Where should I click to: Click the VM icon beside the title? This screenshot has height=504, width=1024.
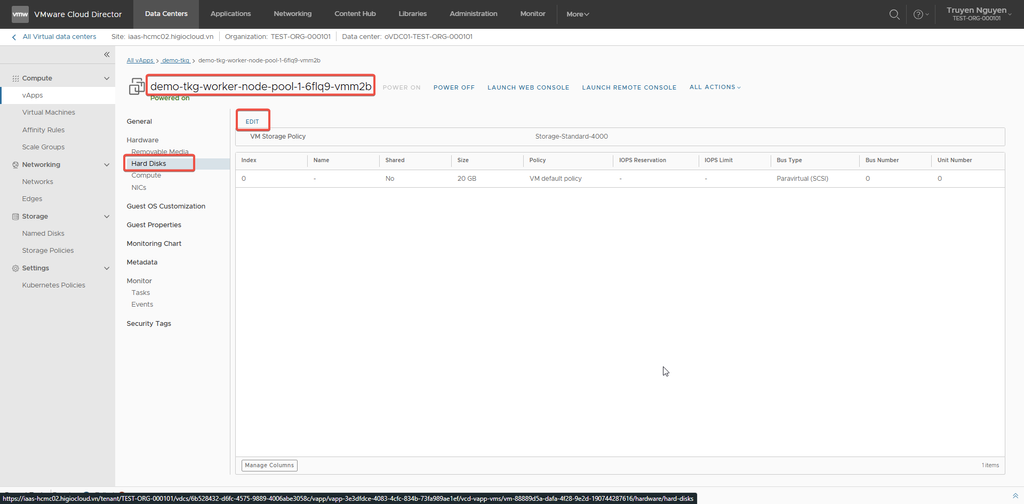(x=136, y=88)
